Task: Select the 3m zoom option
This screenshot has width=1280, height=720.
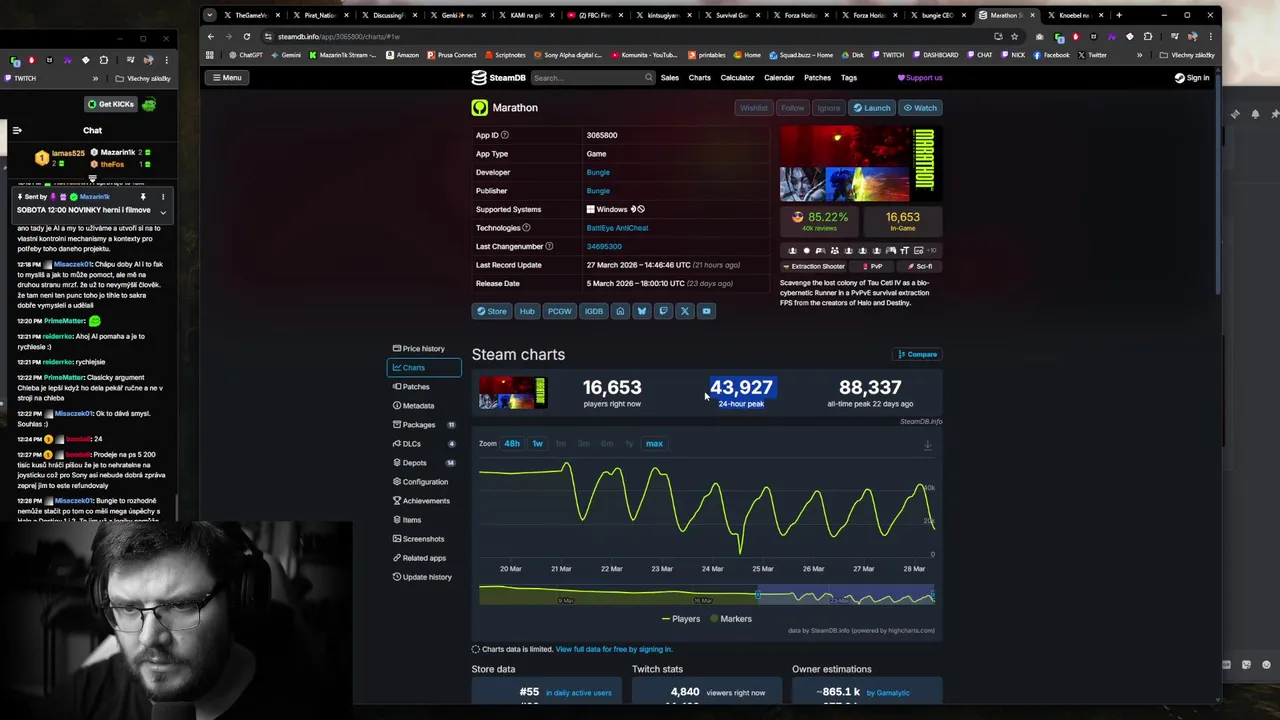Action: [583, 443]
